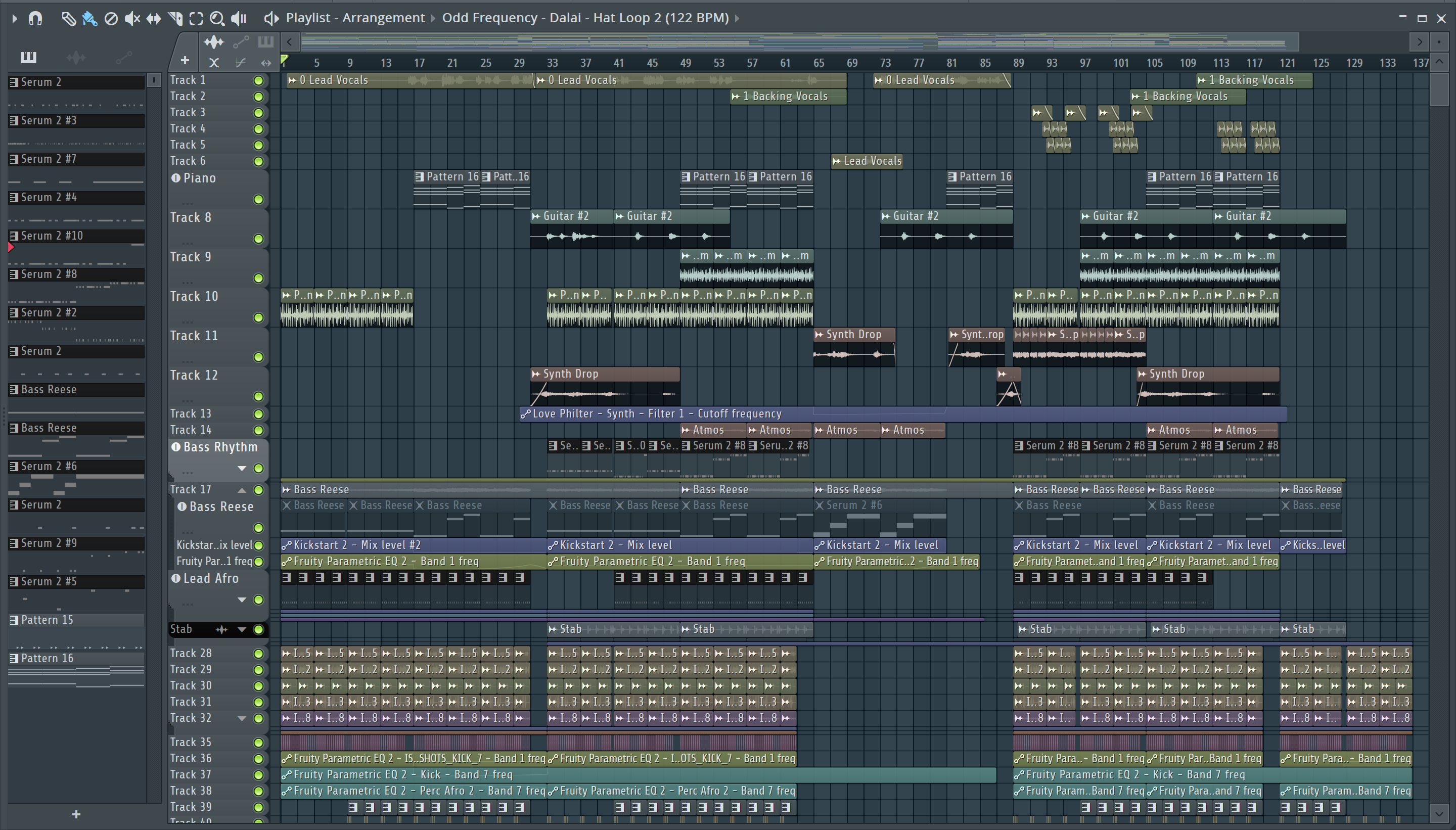Click the info icon on Lead Afro track
1456x830 pixels.
coord(176,578)
